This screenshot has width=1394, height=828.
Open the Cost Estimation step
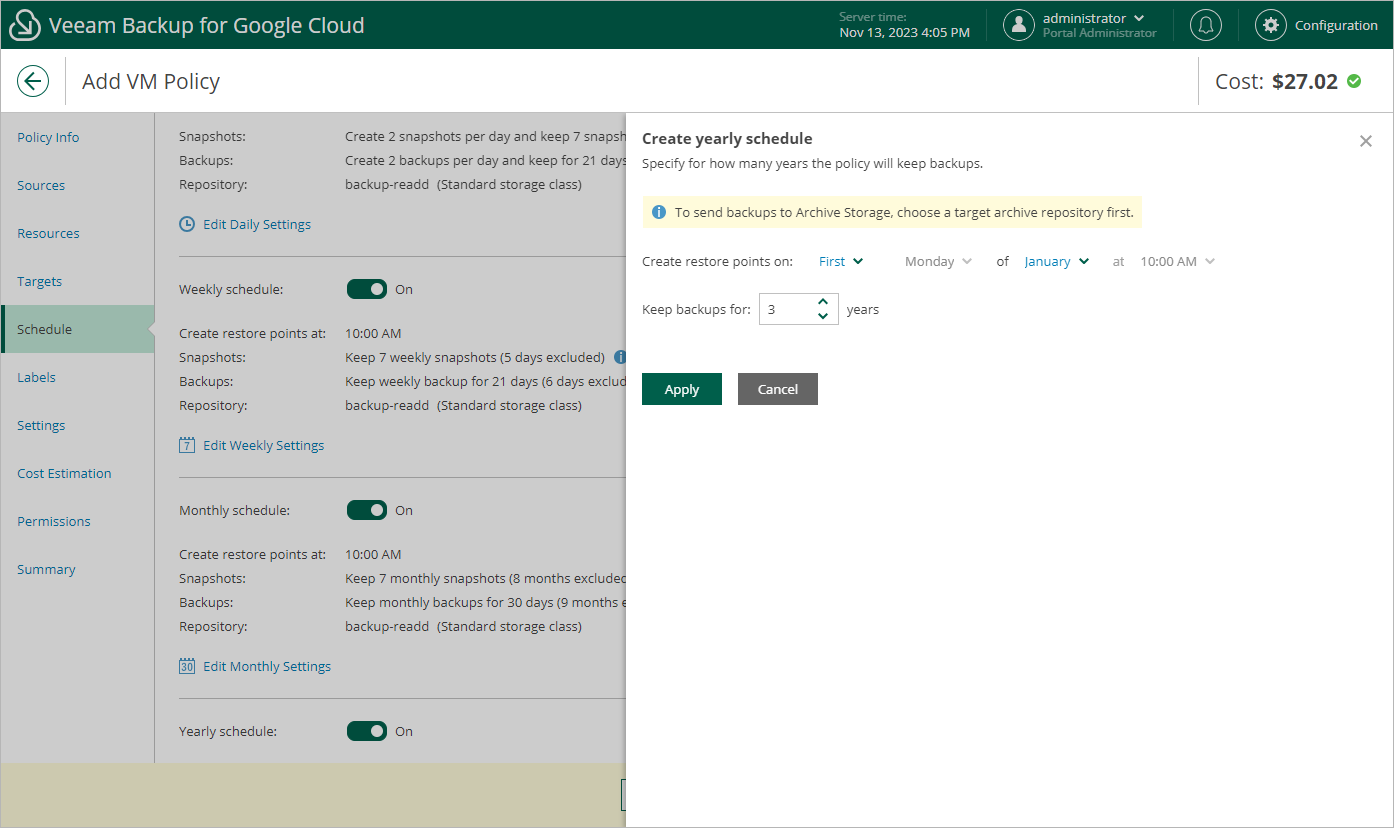coord(64,473)
